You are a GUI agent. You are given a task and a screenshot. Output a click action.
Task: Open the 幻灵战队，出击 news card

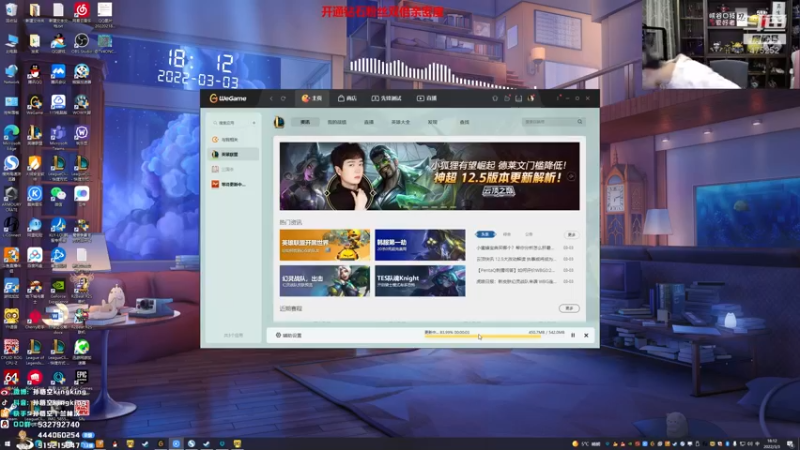[324, 281]
